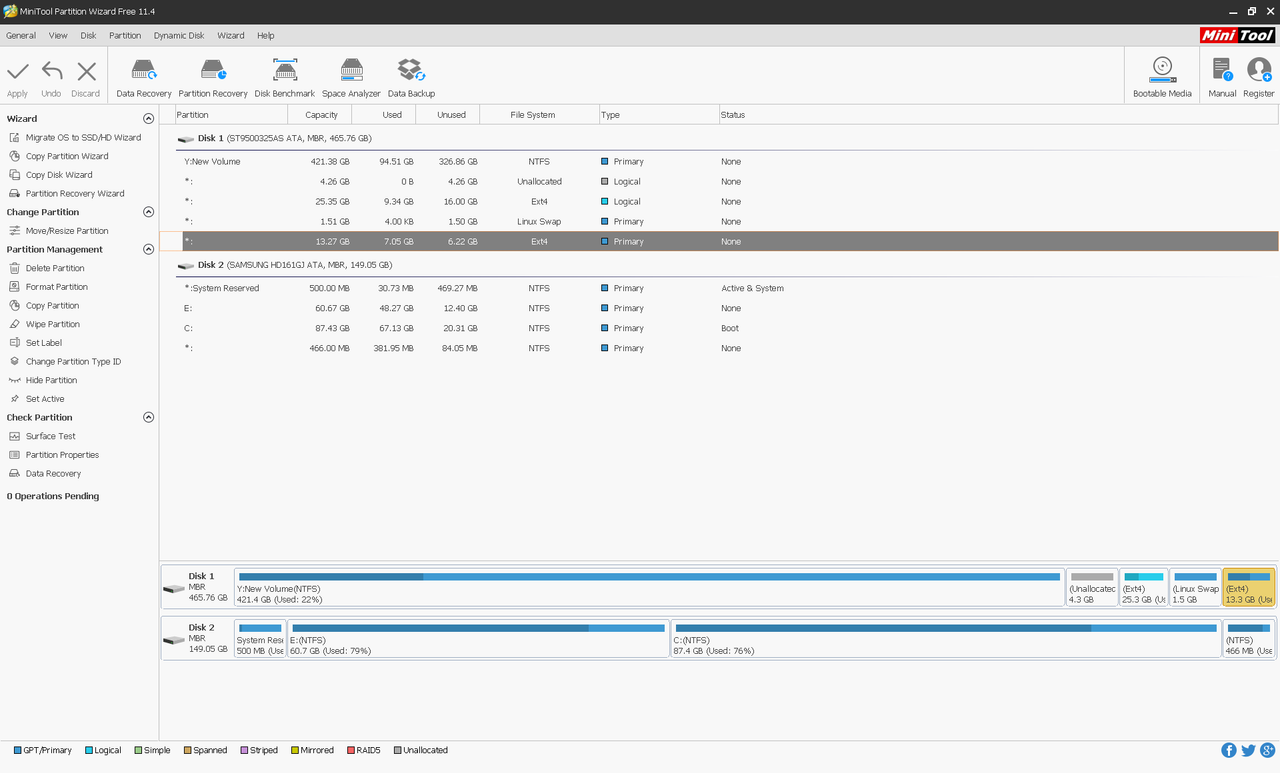Choose Delete Partition in sidebar
1280x773 pixels.
47,268
